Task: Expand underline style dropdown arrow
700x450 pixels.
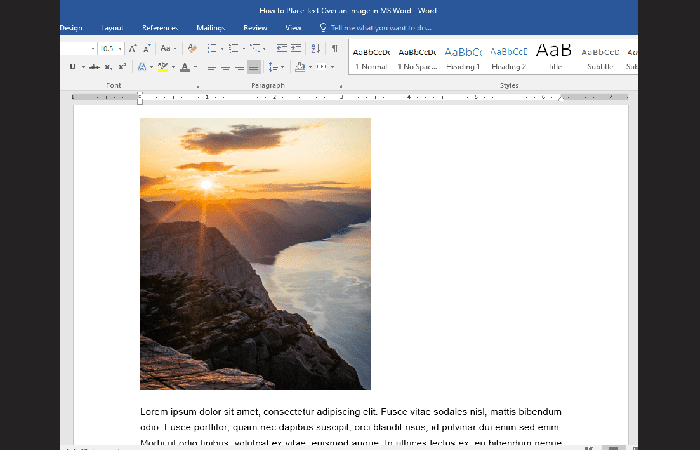Action: point(83,67)
